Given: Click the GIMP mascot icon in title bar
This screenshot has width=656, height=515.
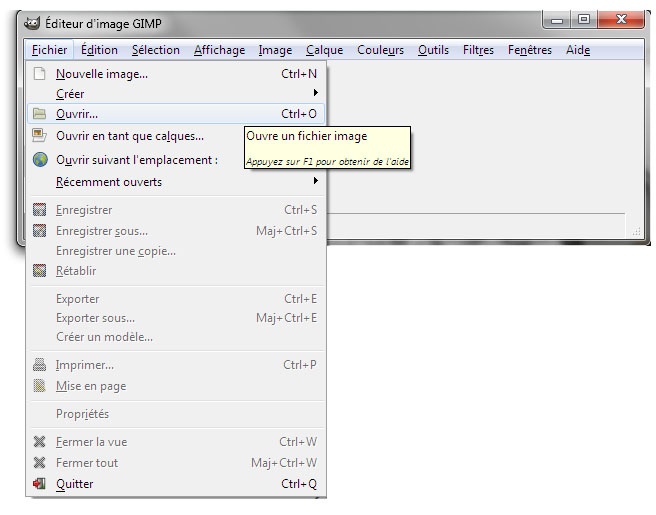Looking at the screenshot, I should pyautogui.click(x=32, y=23).
